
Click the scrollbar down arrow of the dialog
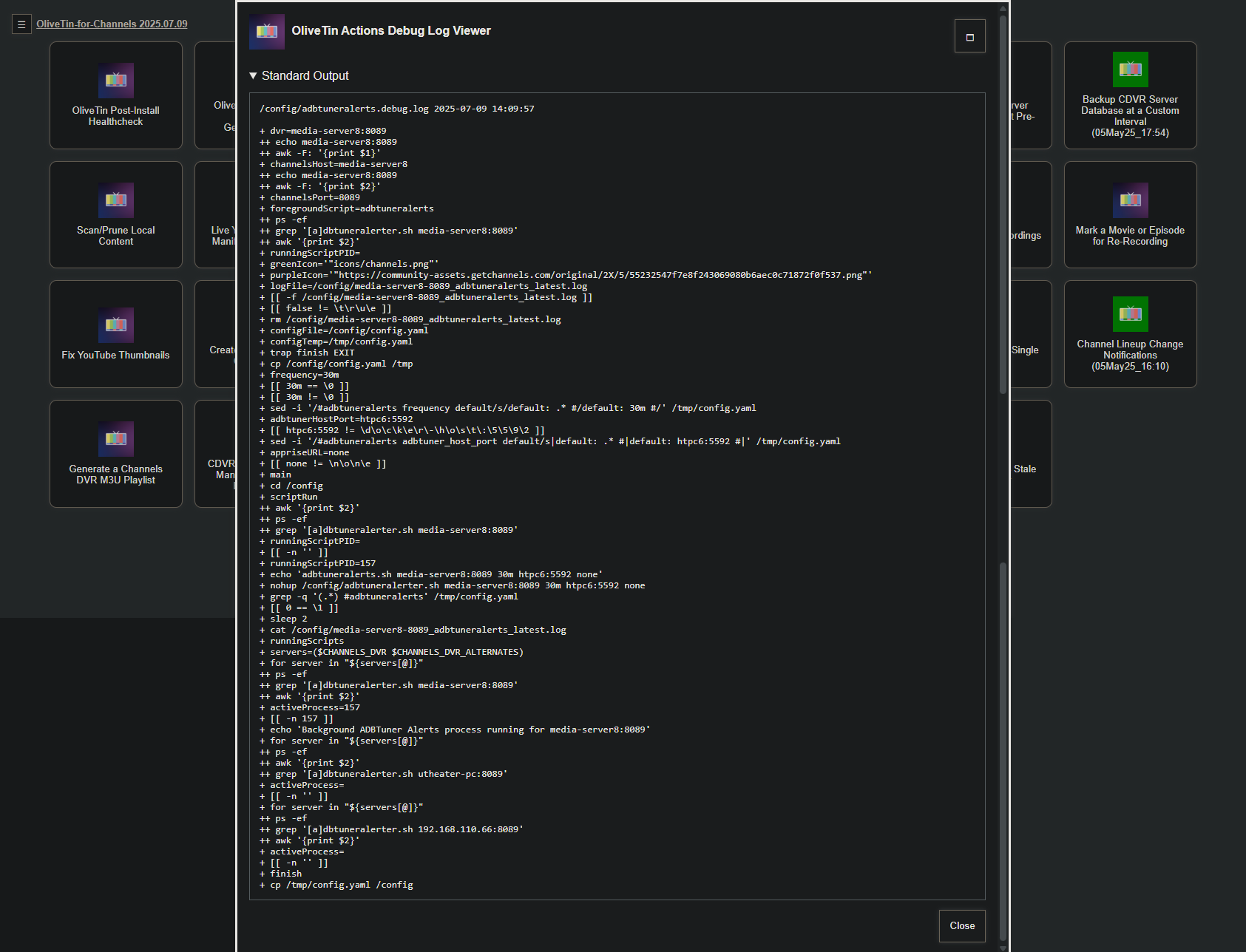1003,947
